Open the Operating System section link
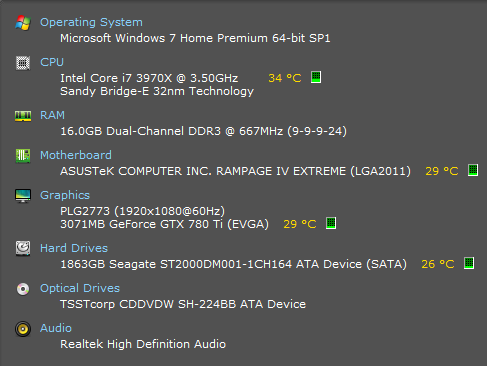The image size is (487, 366). tap(91, 22)
